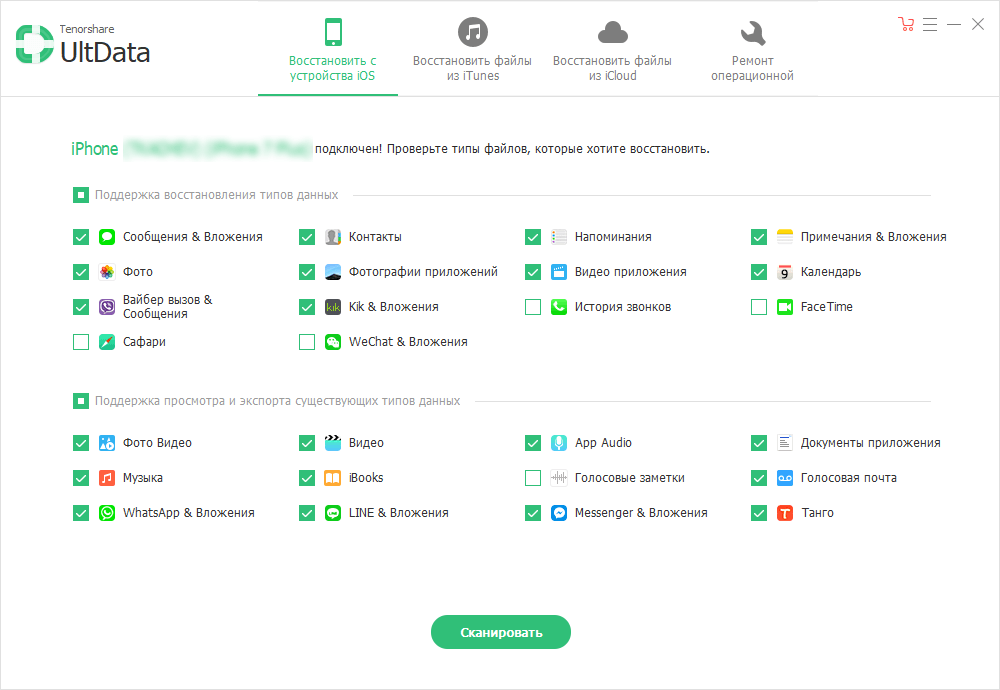1000x690 pixels.
Task: Click the Календарь icon showing number 9
Action: pyautogui.click(x=784, y=271)
